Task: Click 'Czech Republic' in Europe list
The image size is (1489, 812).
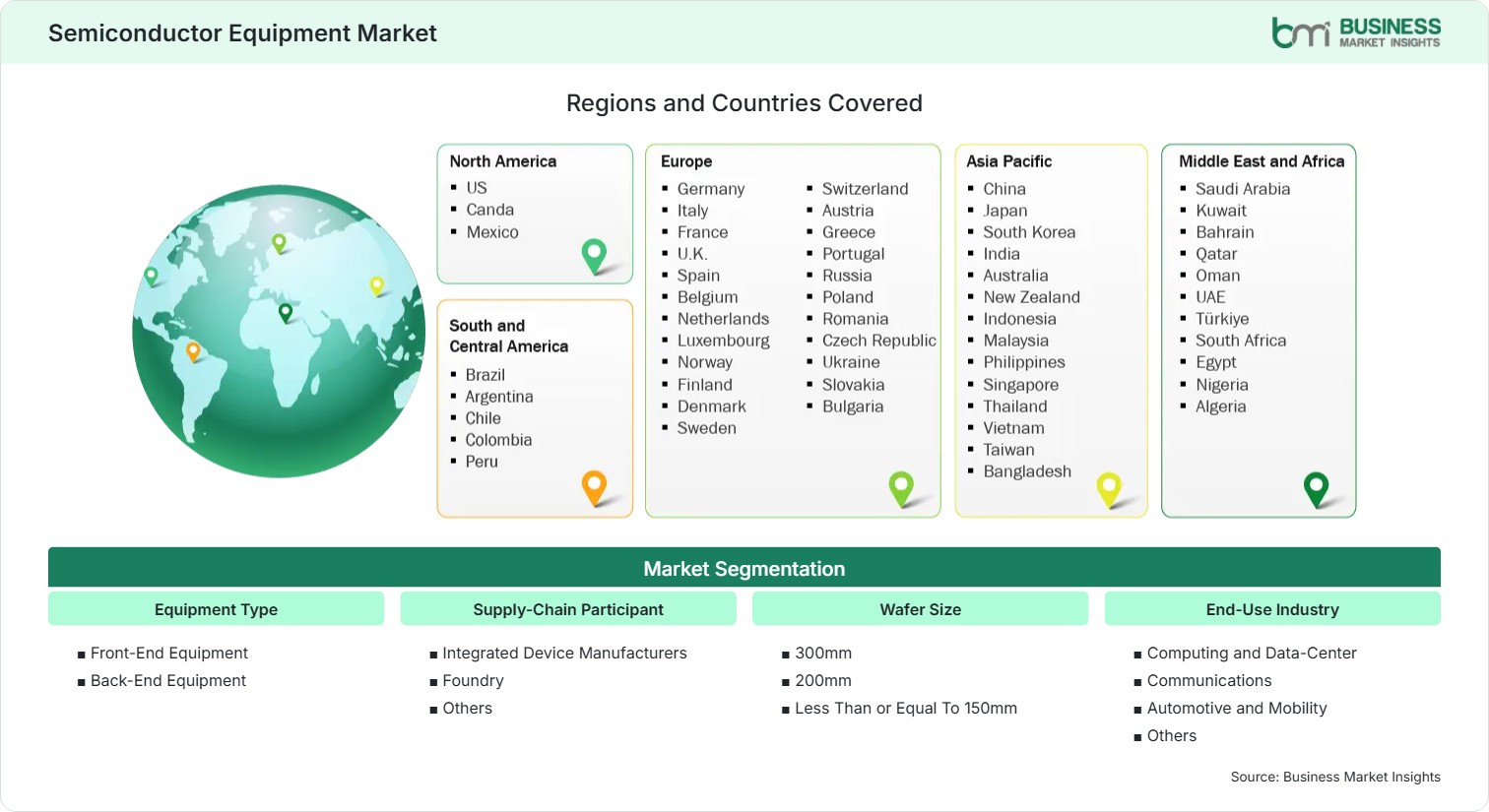Action: pyautogui.click(x=879, y=341)
